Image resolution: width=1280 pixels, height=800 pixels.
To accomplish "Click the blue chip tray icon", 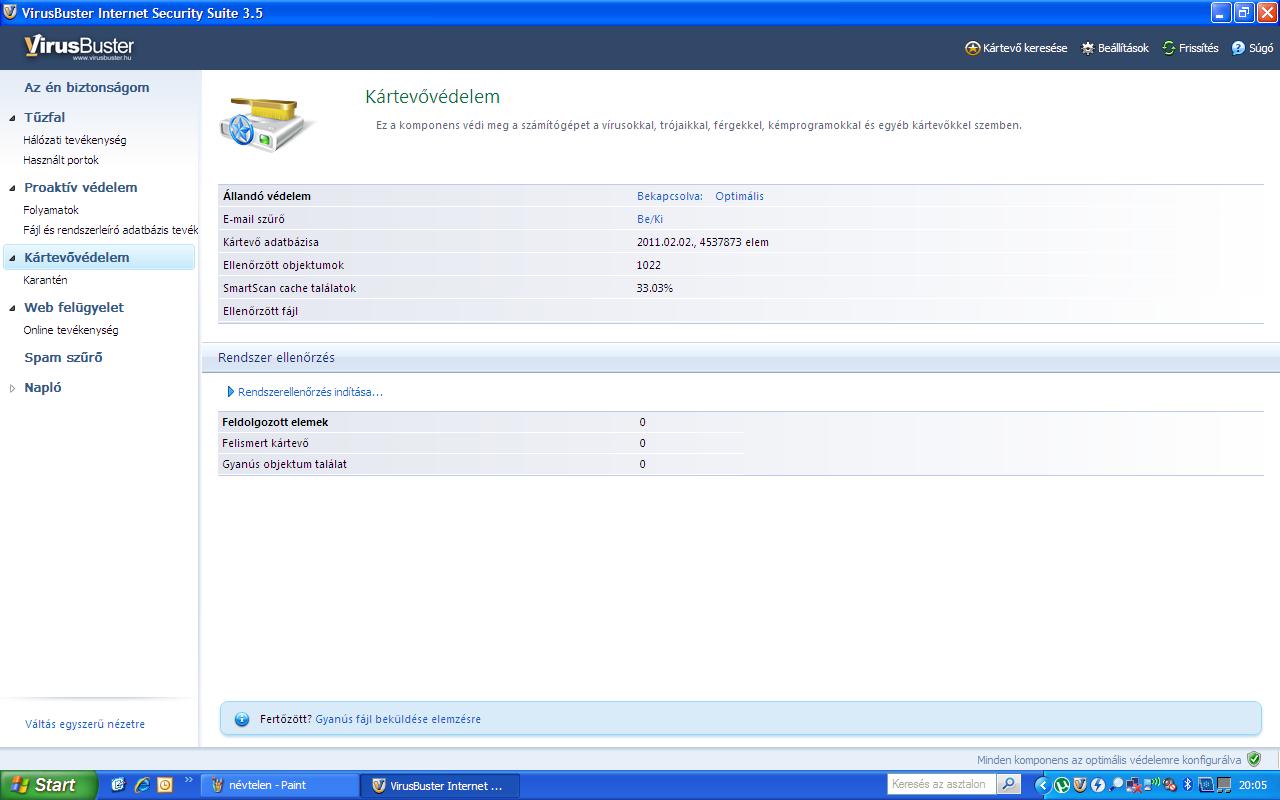I will tap(1206, 785).
